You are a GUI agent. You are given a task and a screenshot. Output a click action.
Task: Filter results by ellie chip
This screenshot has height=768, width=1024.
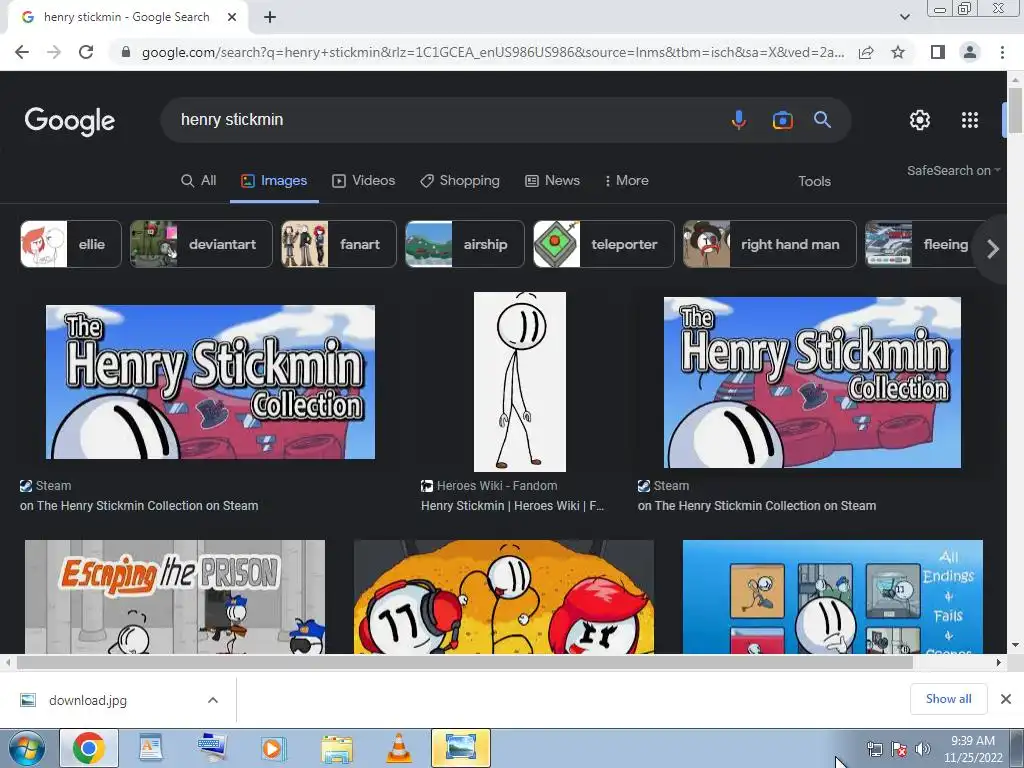click(x=71, y=244)
